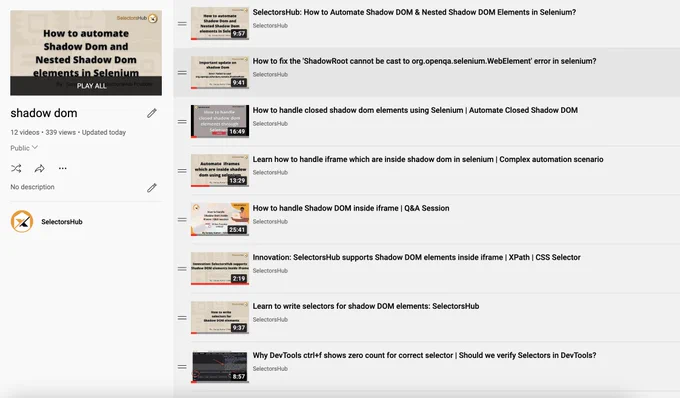Grab reorder handle for Innovation SelectorsHub video
This screenshot has width=680, height=398.
tap(182, 268)
